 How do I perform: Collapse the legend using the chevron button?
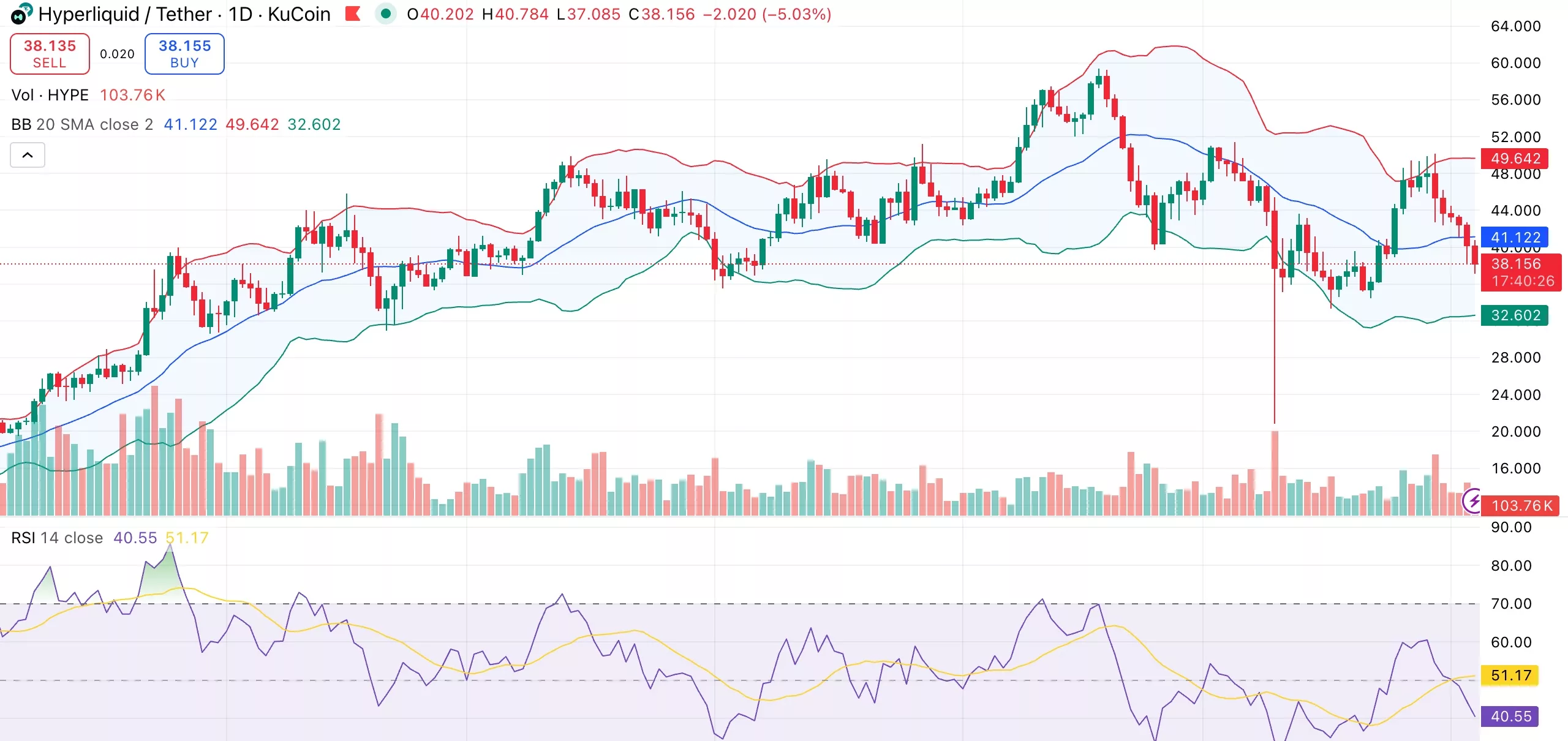pyautogui.click(x=27, y=155)
